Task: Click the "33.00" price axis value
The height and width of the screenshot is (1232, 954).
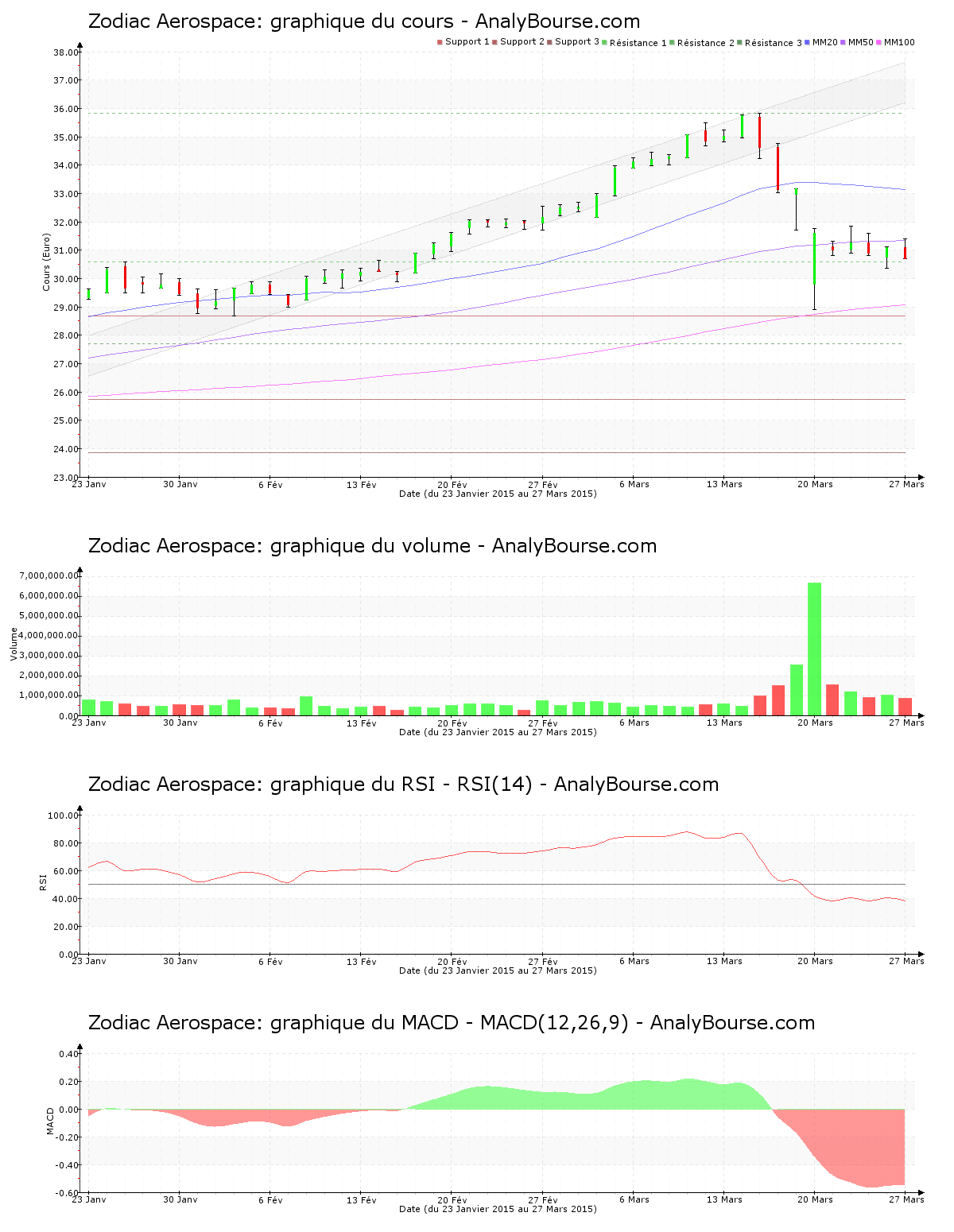Action: [x=66, y=194]
